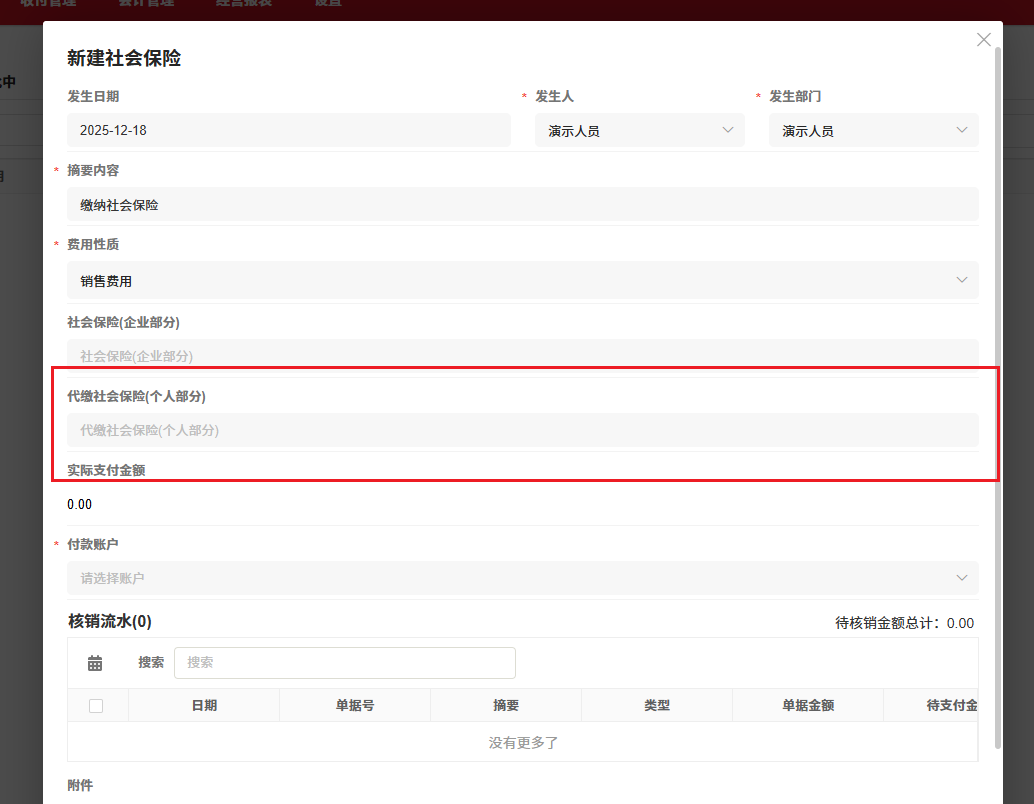The width and height of the screenshot is (1034, 804).
Task: Click the 日期 column header
Action: pos(204,706)
